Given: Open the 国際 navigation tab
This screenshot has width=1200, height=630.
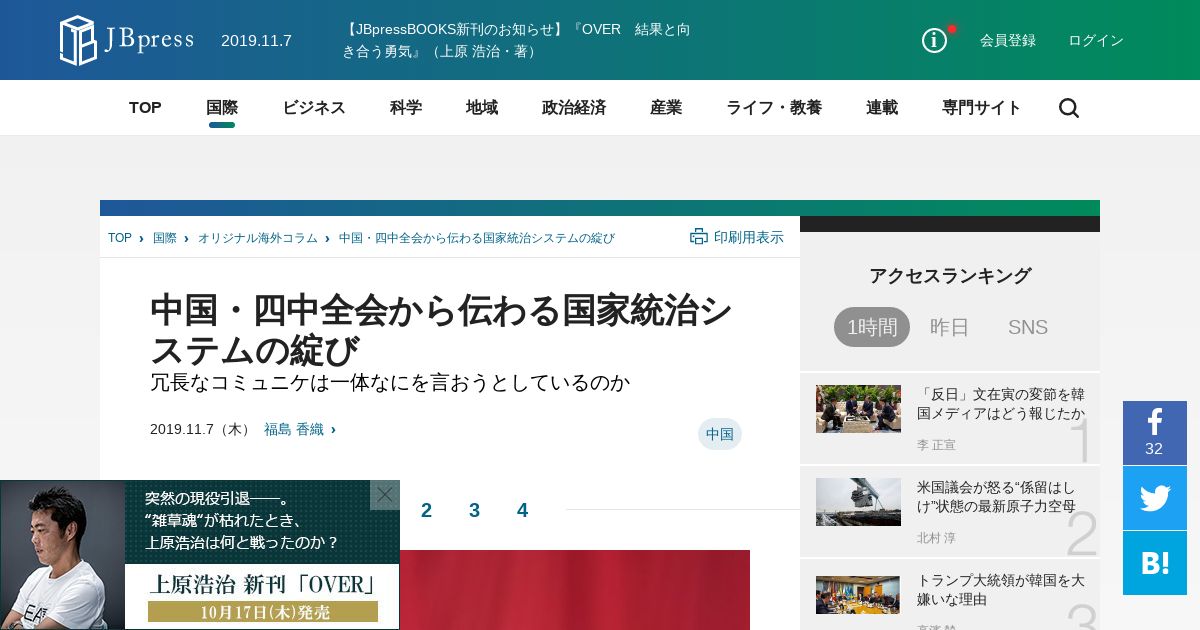Looking at the screenshot, I should 222,108.
